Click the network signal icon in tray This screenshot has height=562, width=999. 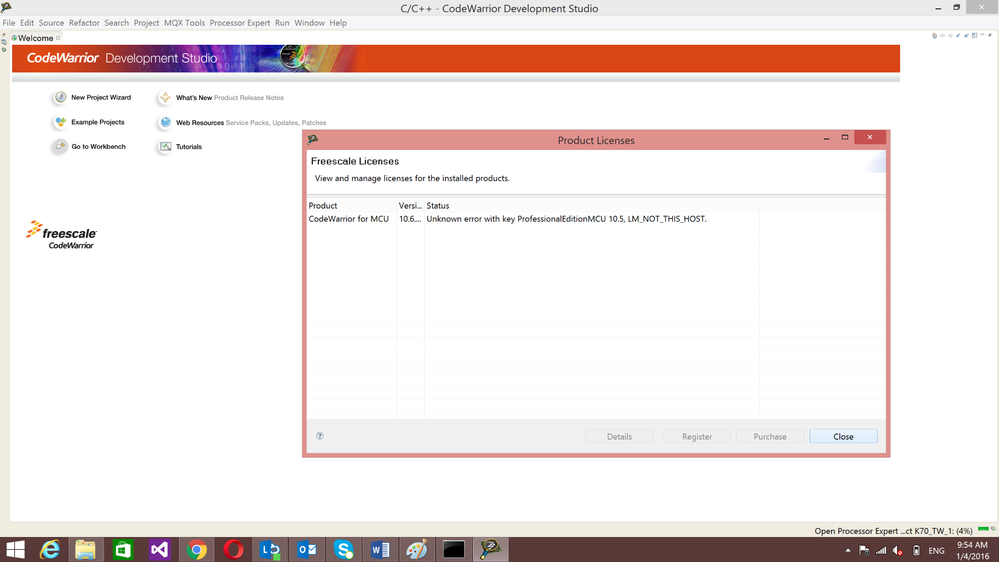(x=881, y=551)
